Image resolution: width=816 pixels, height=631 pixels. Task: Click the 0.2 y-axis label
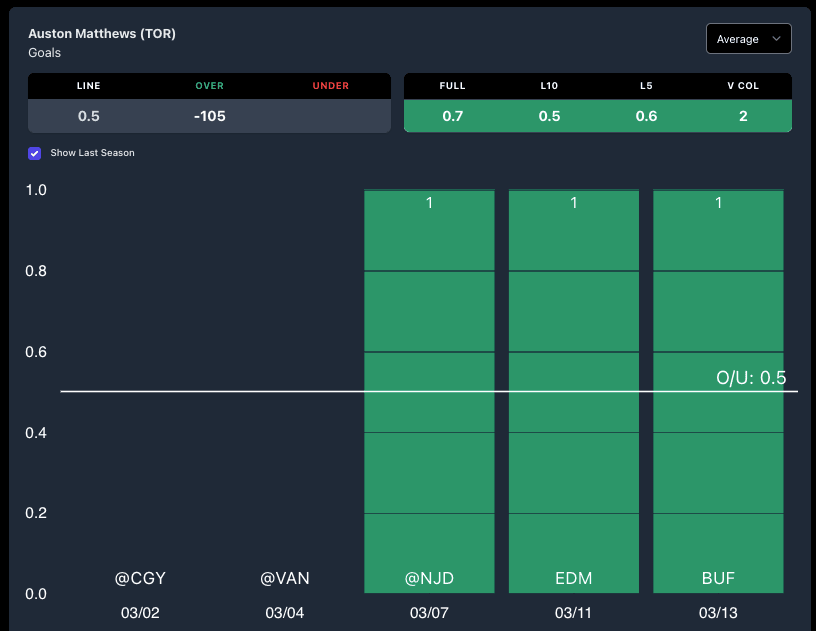[36, 513]
